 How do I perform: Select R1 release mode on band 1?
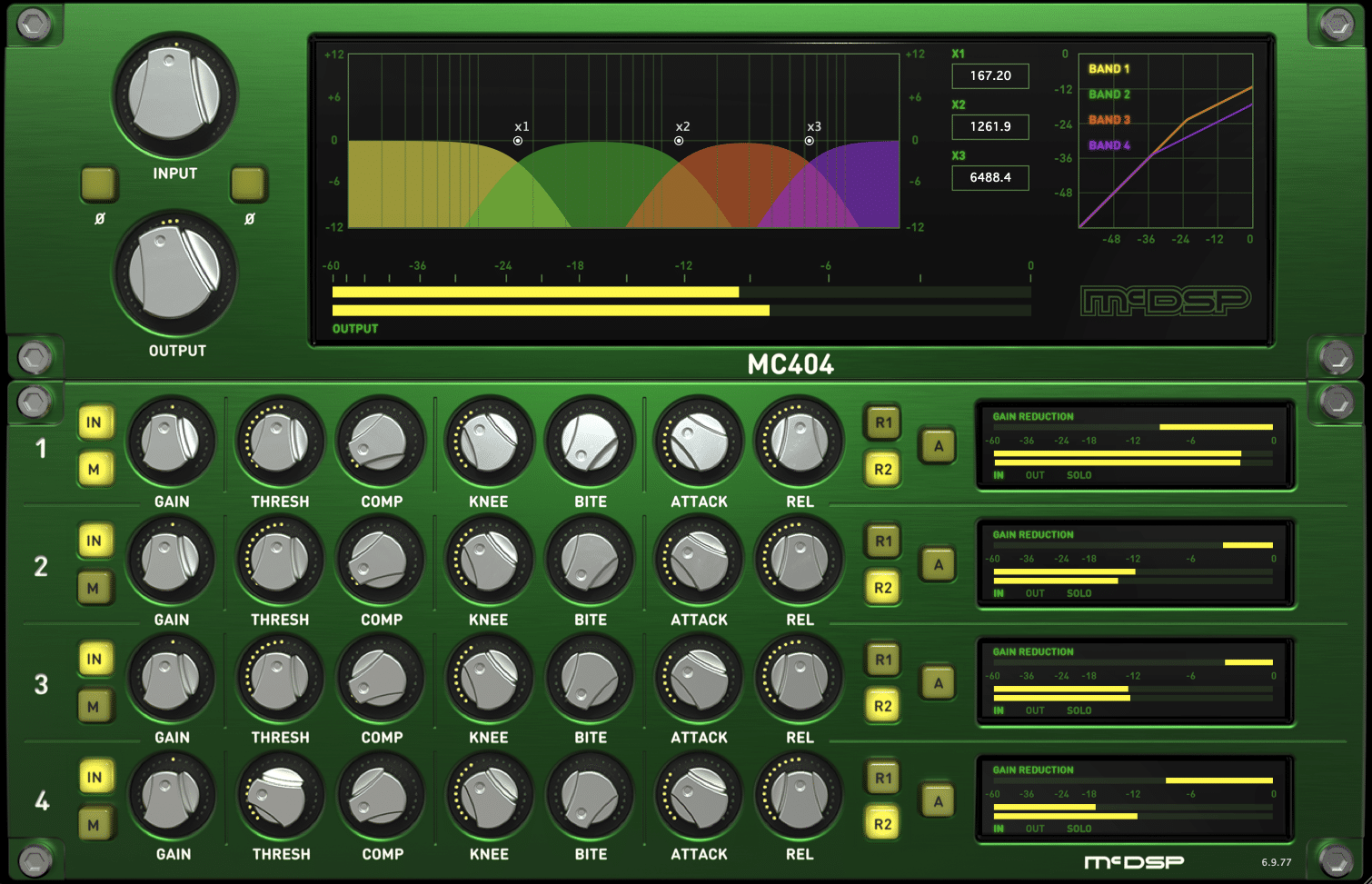(883, 422)
